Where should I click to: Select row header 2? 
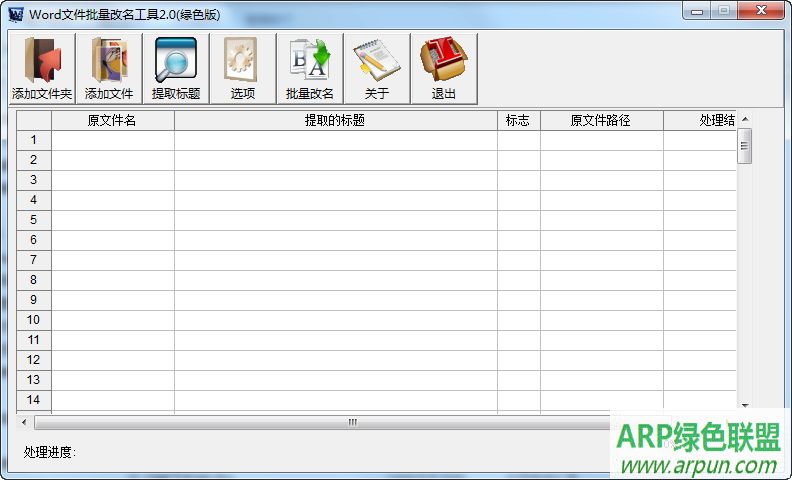point(34,160)
